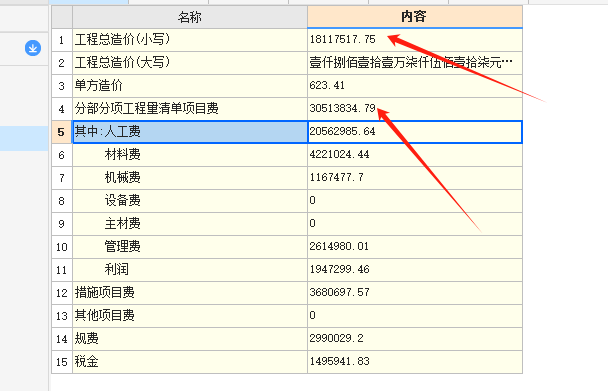Select the 规费 name cell

(x=190, y=339)
